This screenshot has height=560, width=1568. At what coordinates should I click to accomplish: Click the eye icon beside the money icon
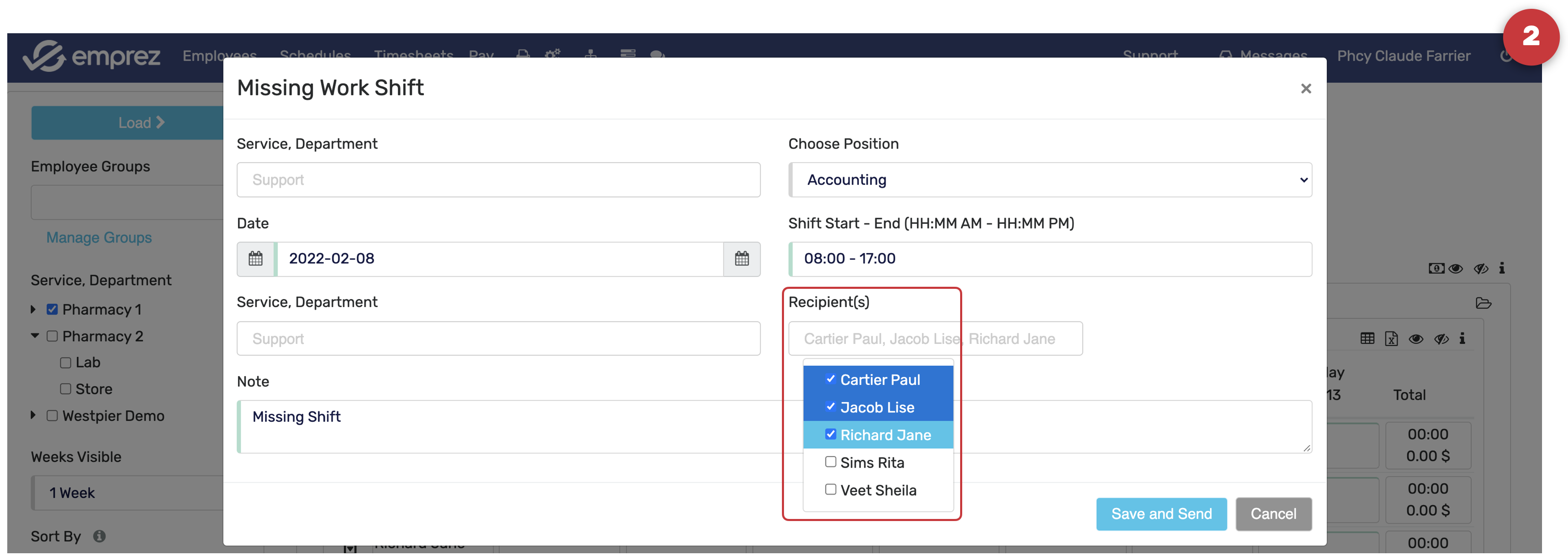[x=1455, y=269]
